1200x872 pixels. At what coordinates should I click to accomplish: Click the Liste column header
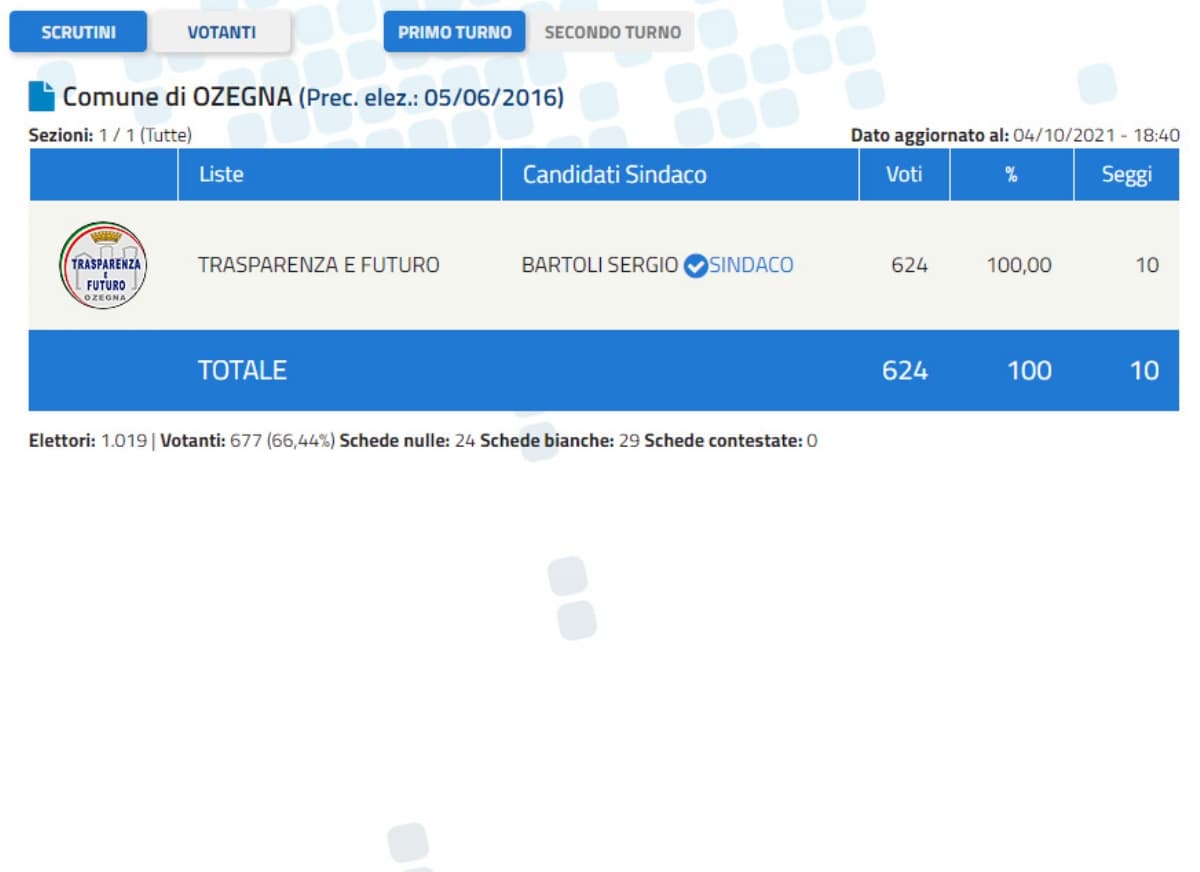click(x=221, y=174)
